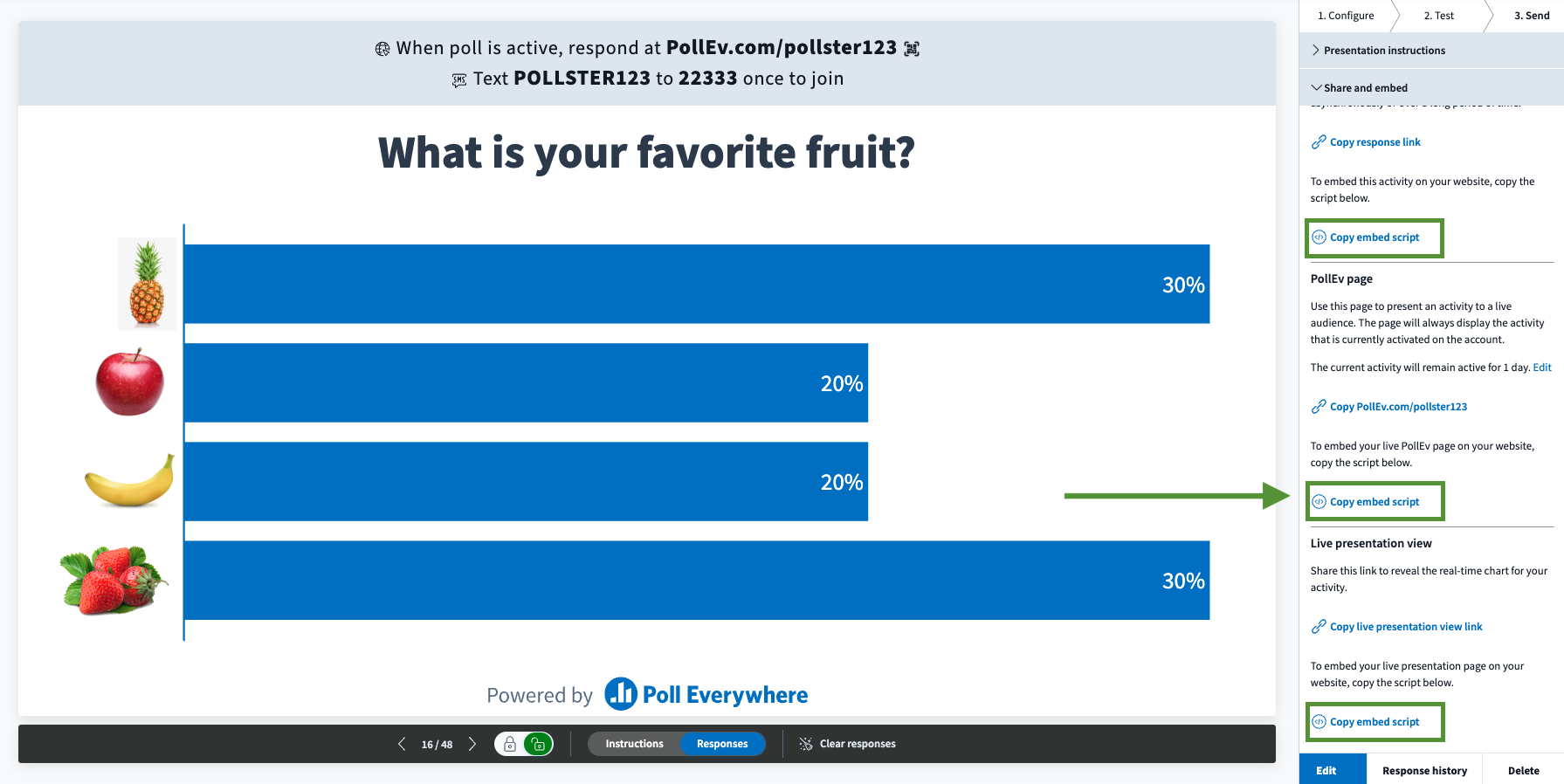Click the Clear responses broom icon

pos(804,743)
